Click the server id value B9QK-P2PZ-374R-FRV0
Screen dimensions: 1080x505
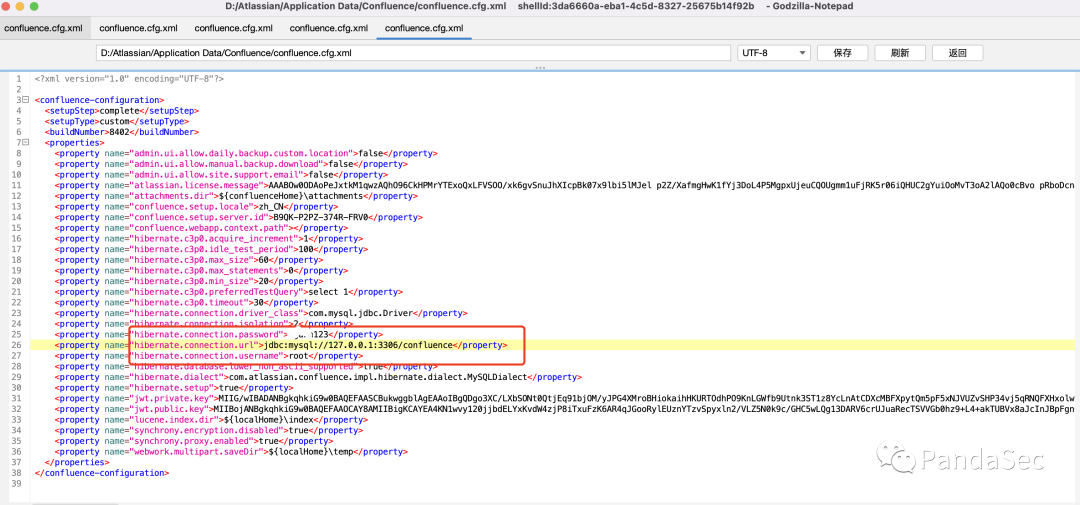point(322,217)
